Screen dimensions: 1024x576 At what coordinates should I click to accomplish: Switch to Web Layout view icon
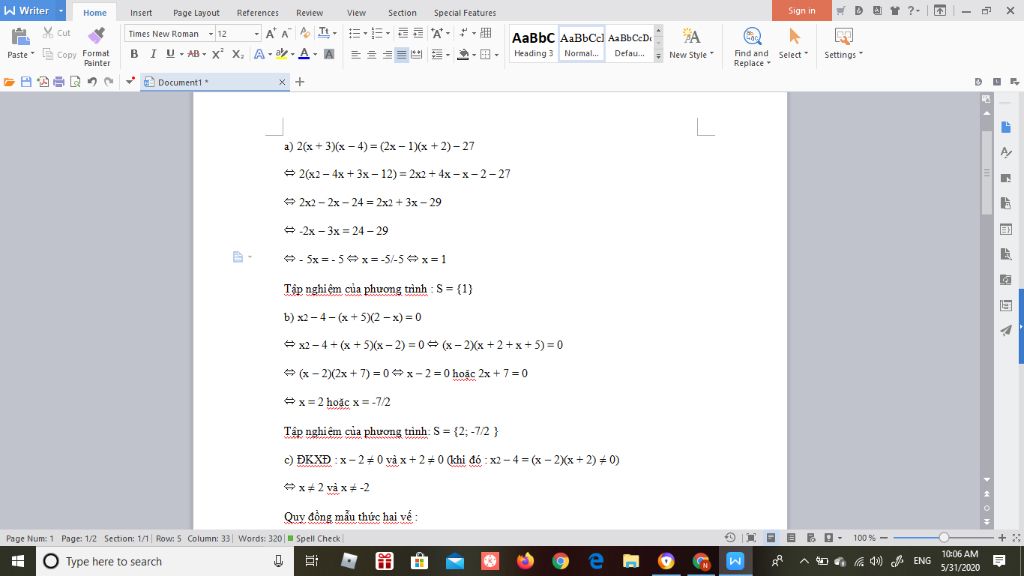pyautogui.click(x=810, y=537)
